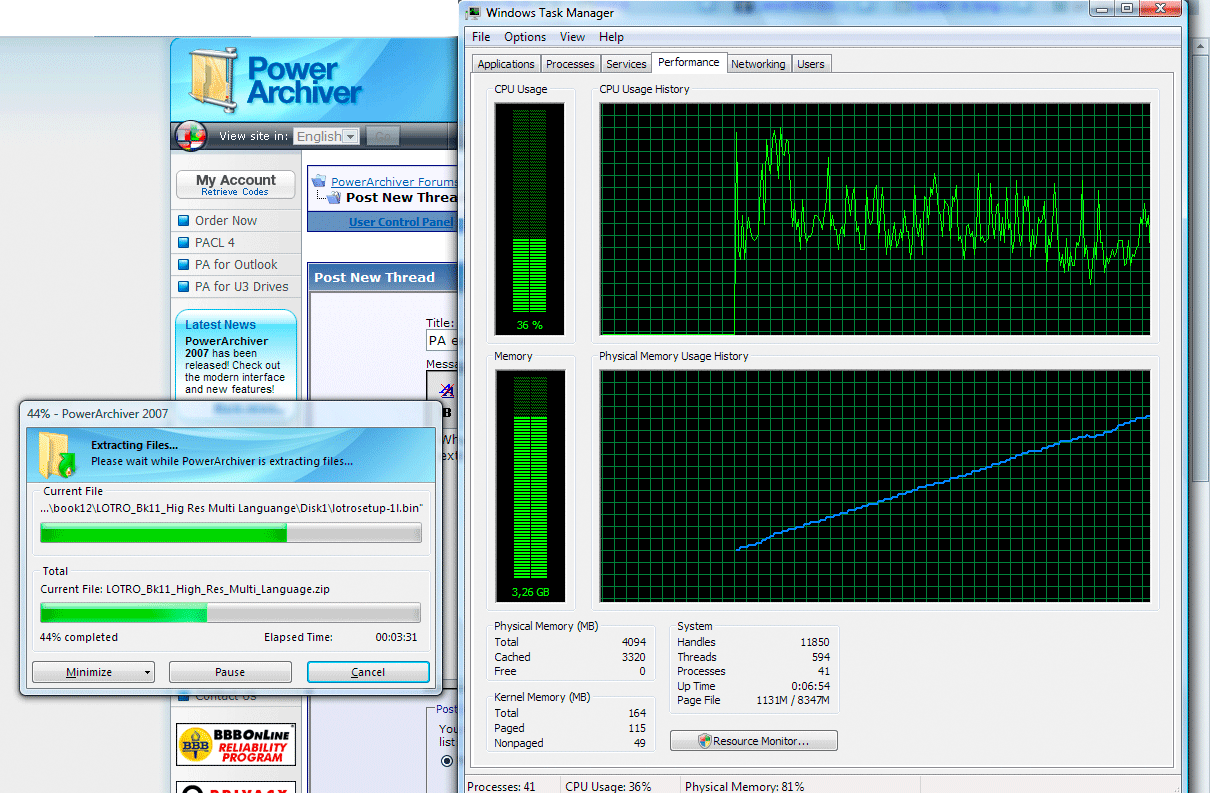1210x793 pixels.
Task: Click the PowerArchiver Forums folder icon
Action: (x=319, y=181)
